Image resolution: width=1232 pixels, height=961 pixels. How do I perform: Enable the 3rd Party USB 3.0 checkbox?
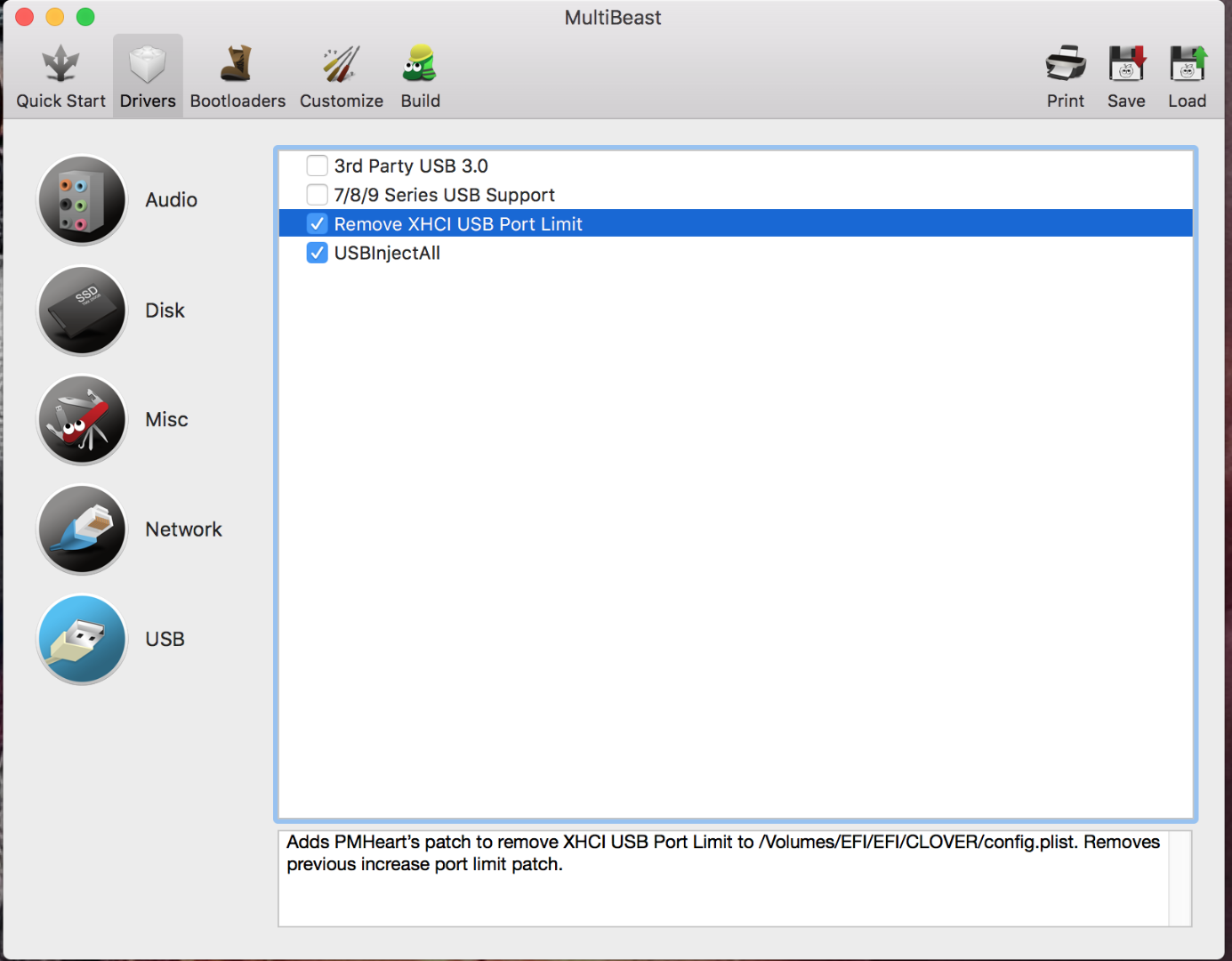317,166
